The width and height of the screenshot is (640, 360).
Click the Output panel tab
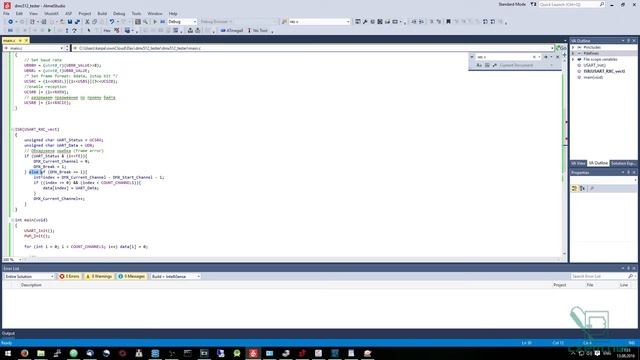pos(8,333)
